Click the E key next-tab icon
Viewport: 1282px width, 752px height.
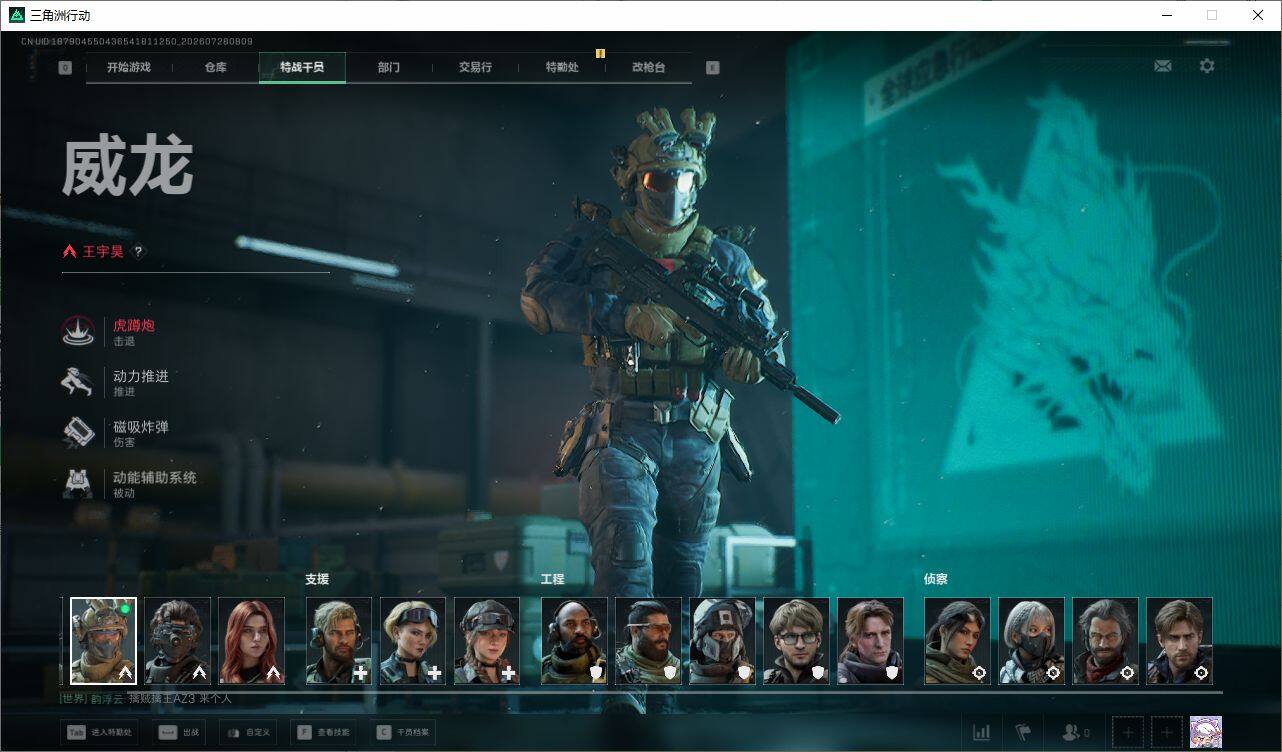[712, 68]
